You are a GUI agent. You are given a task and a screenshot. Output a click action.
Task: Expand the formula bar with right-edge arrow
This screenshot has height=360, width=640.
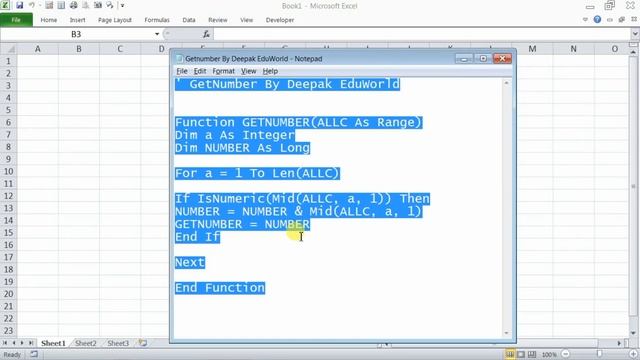pyautogui.click(x=635, y=34)
